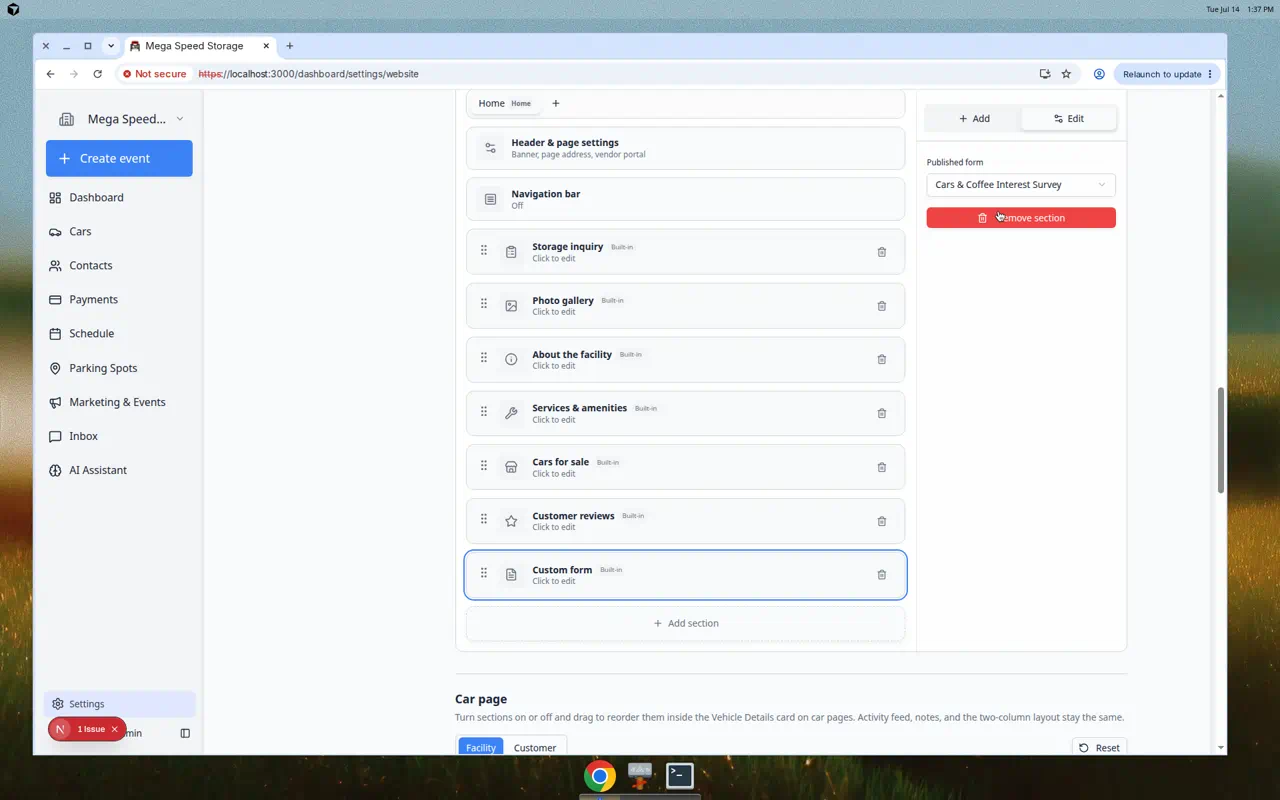Open the Published form dropdown
The height and width of the screenshot is (800, 1280).
(1021, 185)
